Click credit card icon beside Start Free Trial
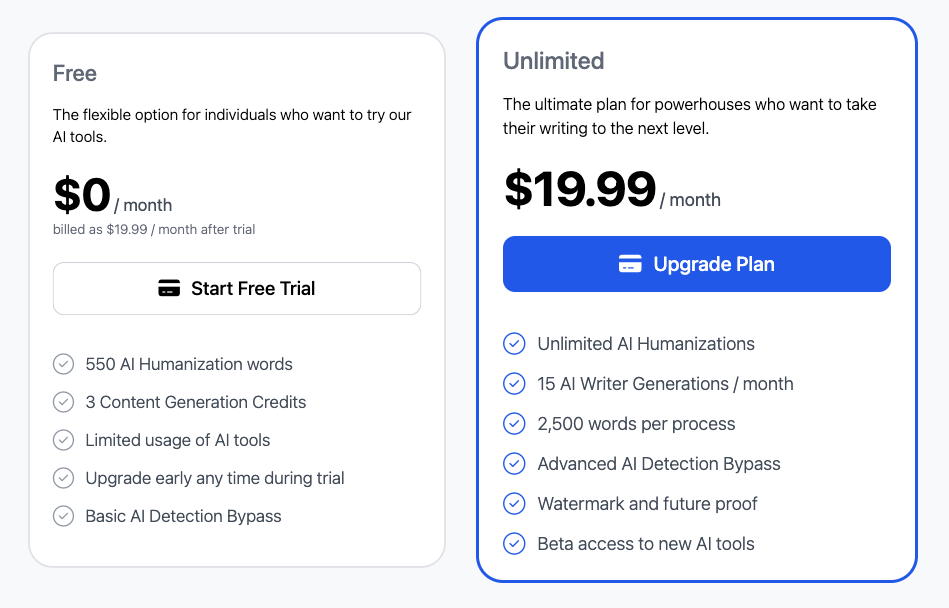 click(169, 289)
